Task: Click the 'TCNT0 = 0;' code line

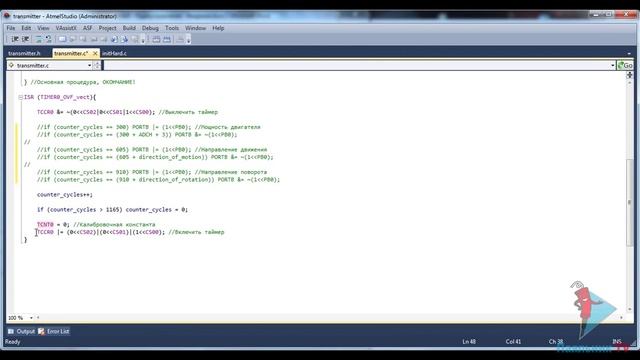Action: tap(96, 224)
